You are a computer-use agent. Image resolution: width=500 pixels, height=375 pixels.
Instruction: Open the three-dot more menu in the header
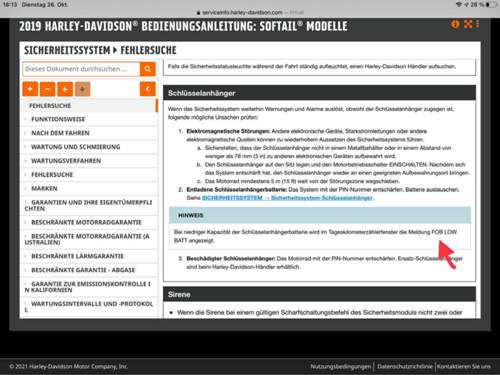point(478,24)
